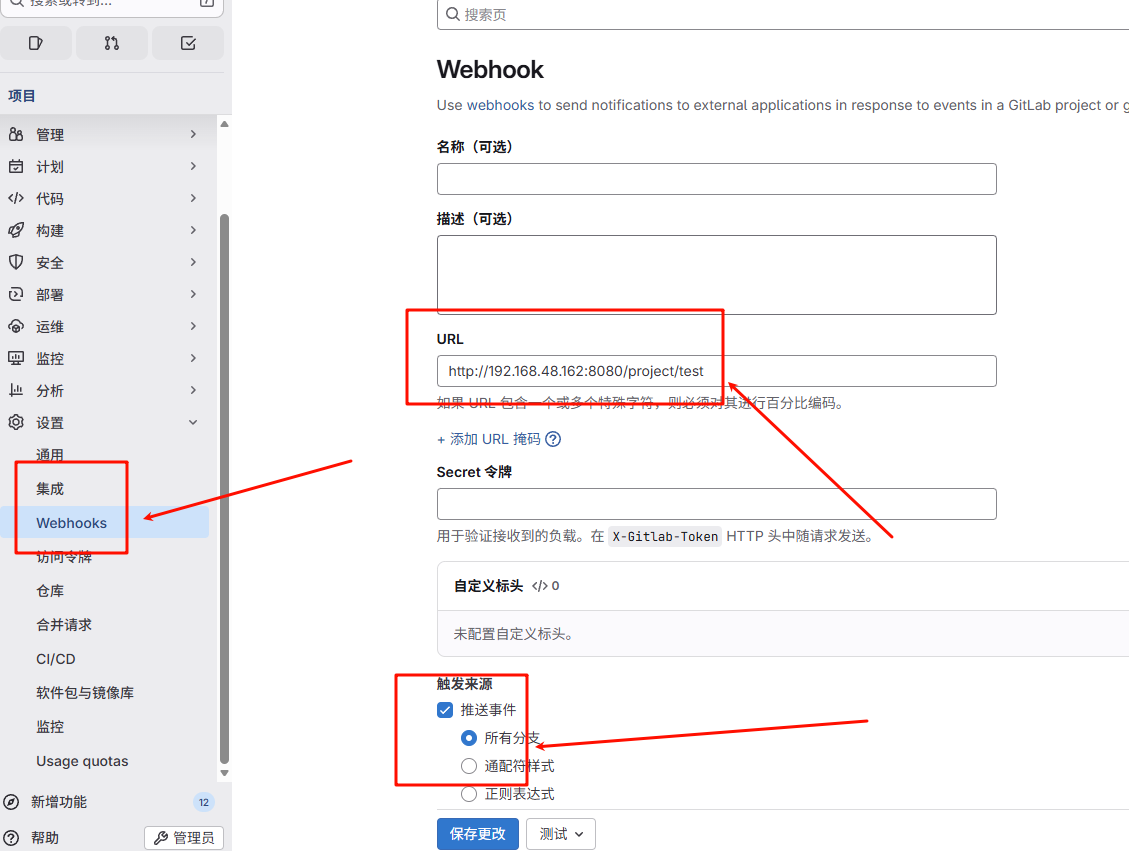Click the 新增功能 badge showing 12
The height and width of the screenshot is (851, 1129).
click(204, 802)
